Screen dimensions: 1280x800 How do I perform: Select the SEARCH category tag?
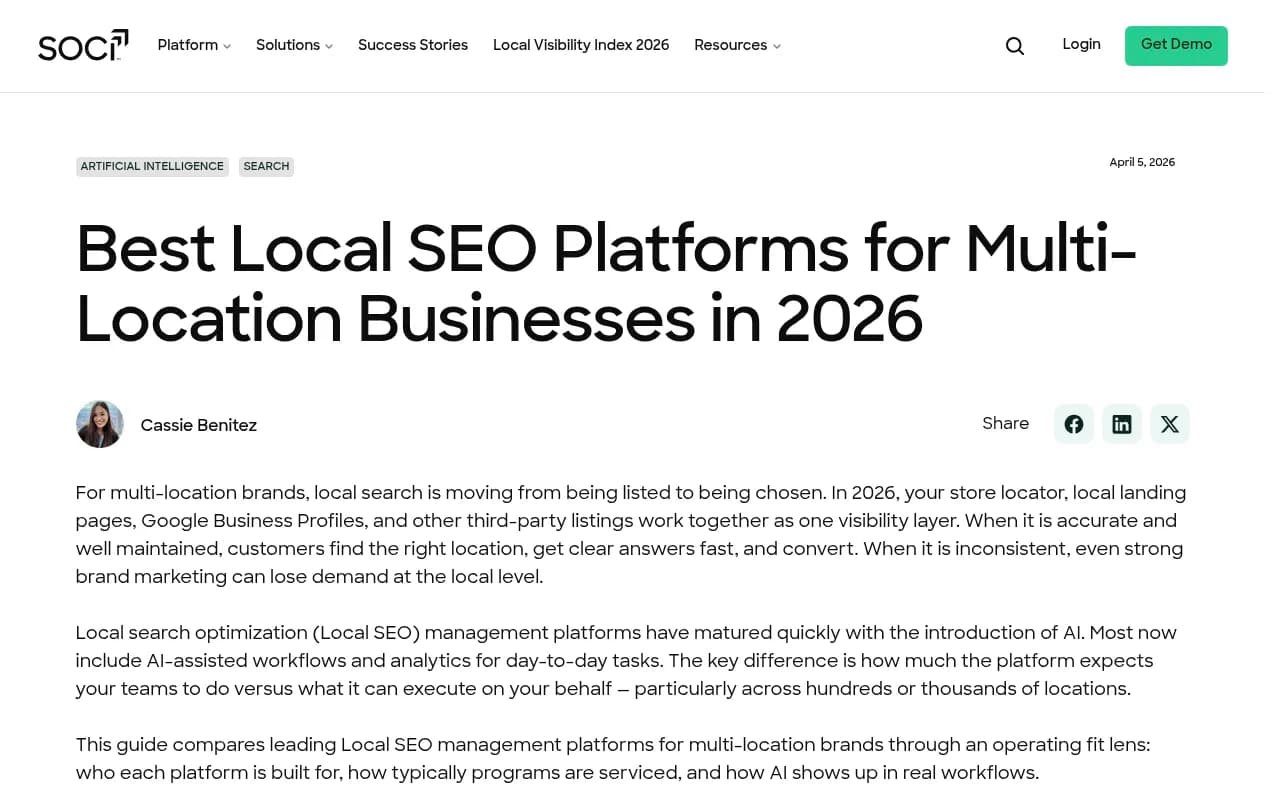click(x=266, y=166)
